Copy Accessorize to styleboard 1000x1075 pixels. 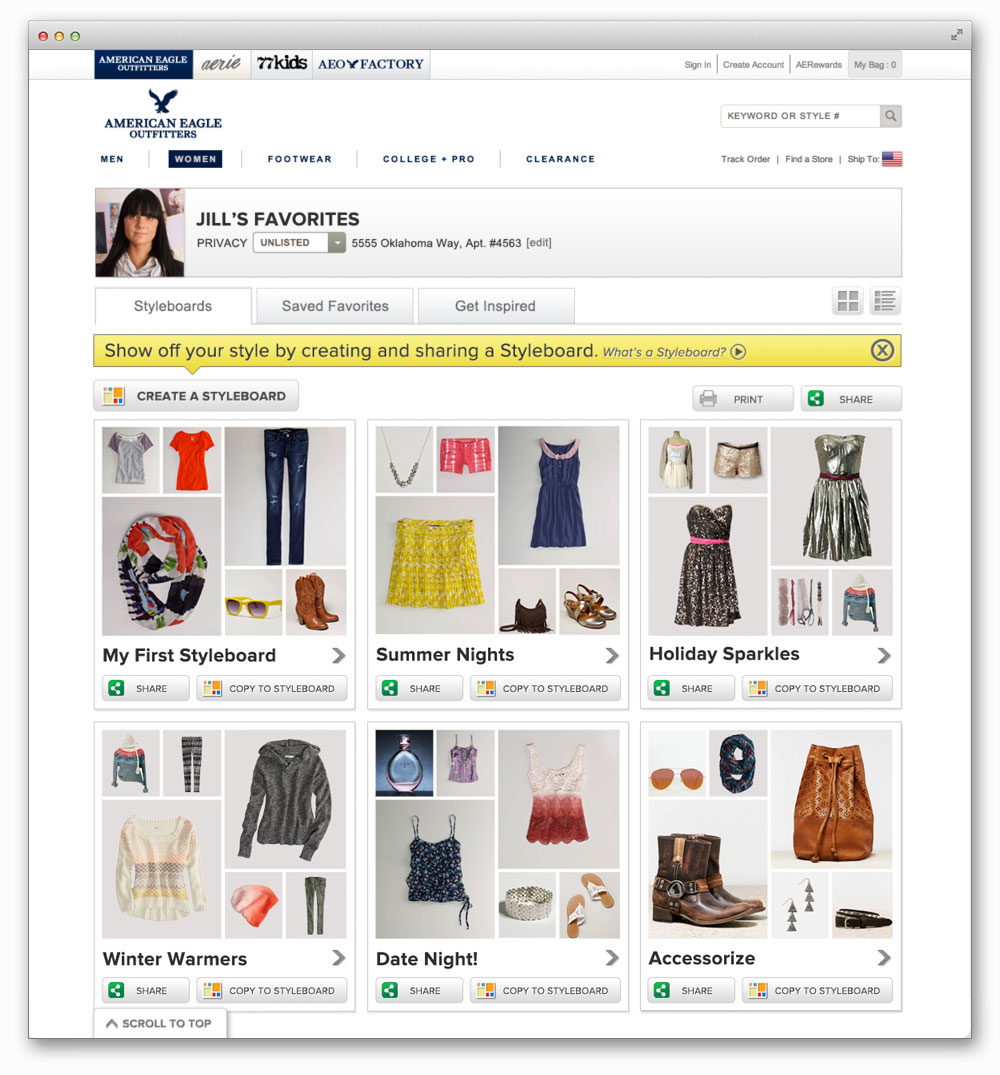[817, 991]
